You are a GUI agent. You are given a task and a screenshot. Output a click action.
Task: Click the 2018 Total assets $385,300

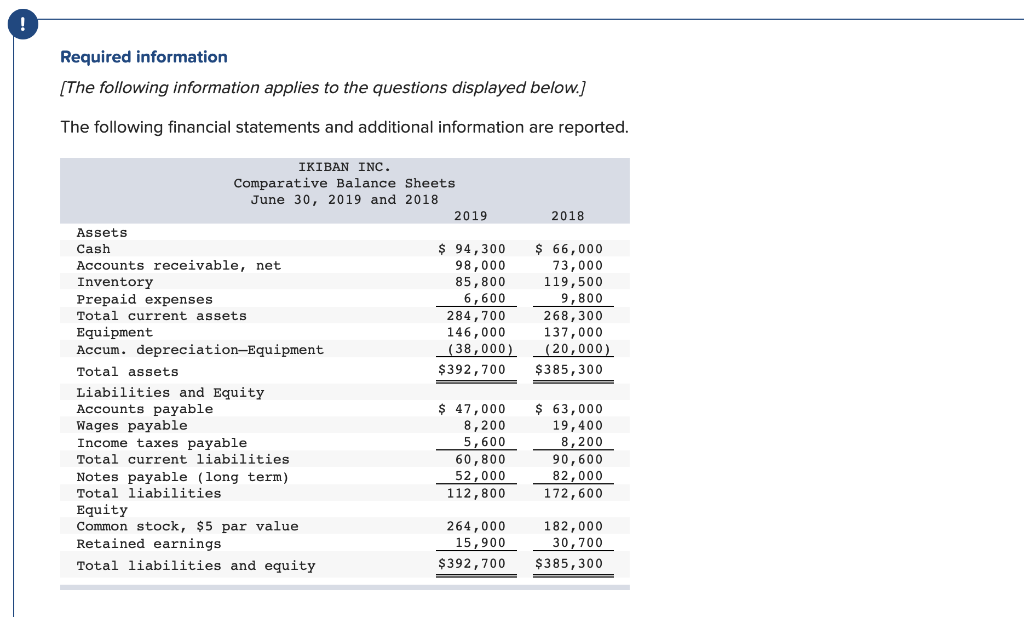click(569, 370)
